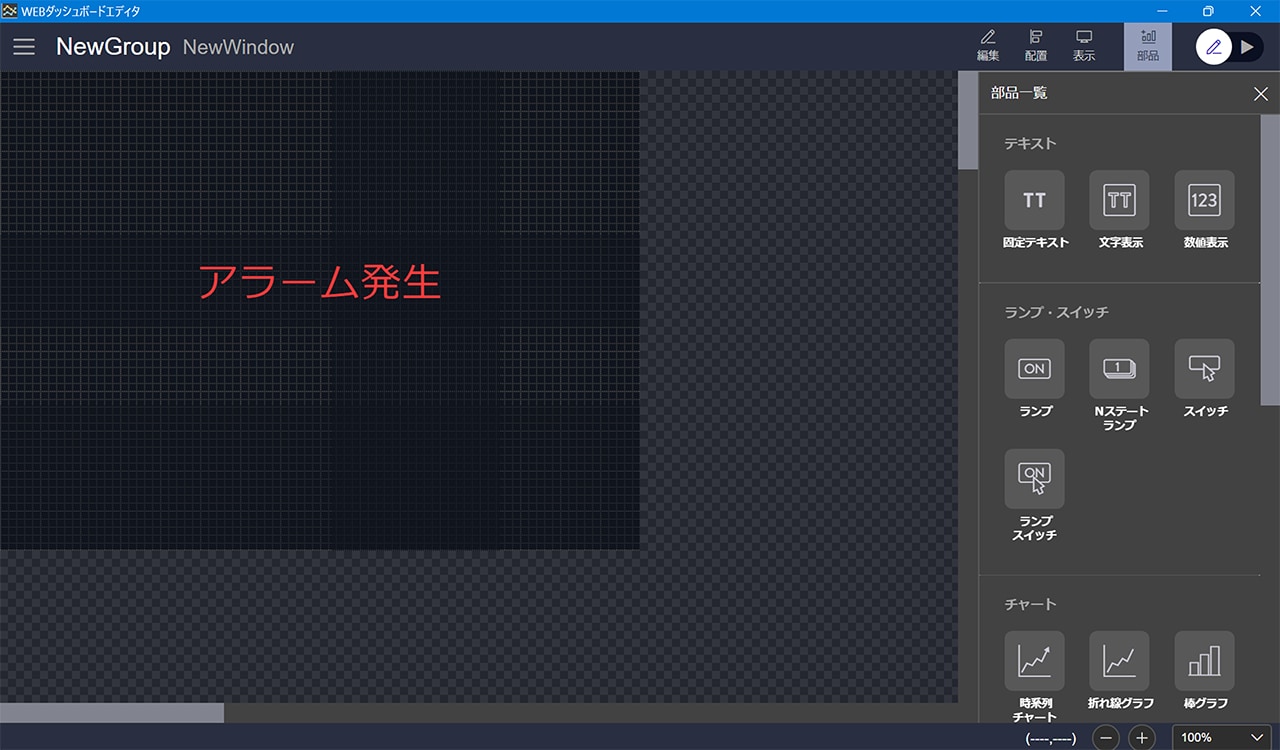Toggle the 部品 parts panel button

point(1147,46)
